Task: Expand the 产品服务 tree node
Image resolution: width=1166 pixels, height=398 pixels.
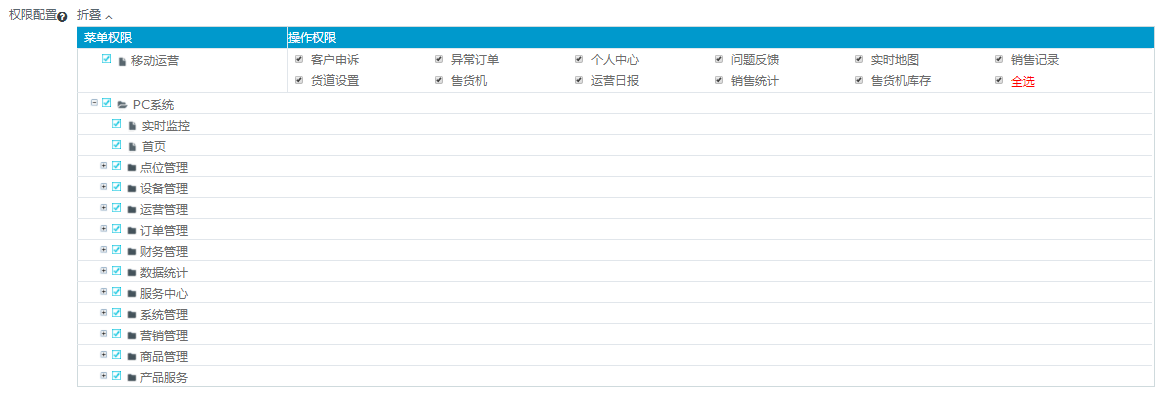Action: point(104,376)
